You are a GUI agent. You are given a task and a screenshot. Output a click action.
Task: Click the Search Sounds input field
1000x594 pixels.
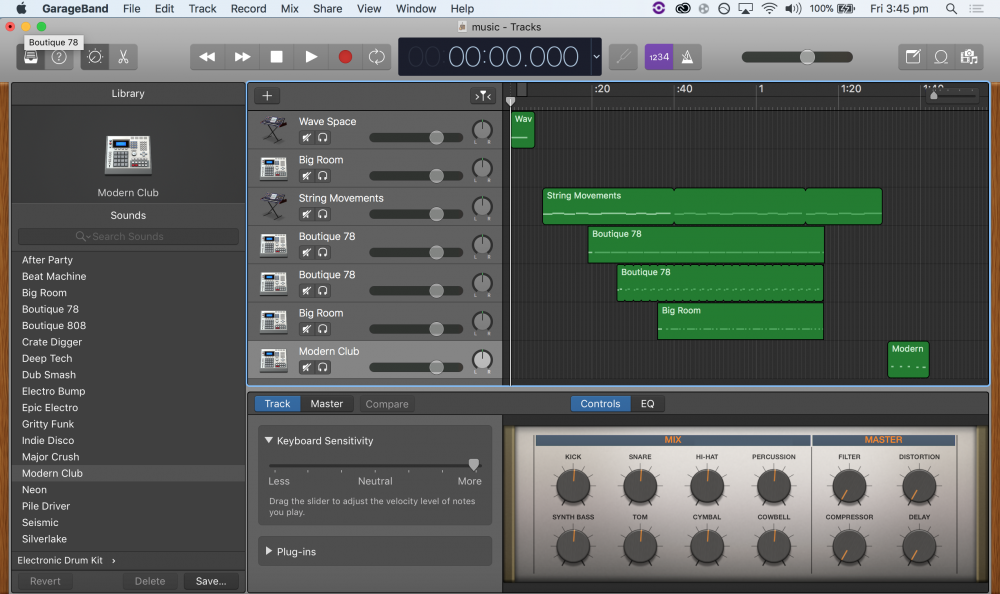[x=128, y=236]
